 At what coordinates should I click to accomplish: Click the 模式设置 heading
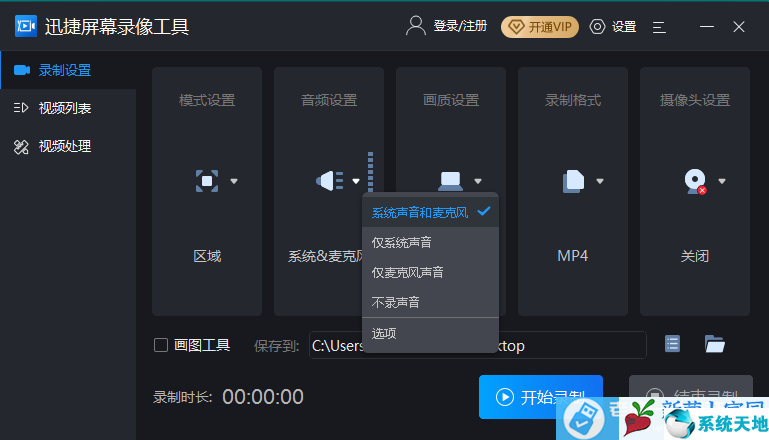point(207,100)
